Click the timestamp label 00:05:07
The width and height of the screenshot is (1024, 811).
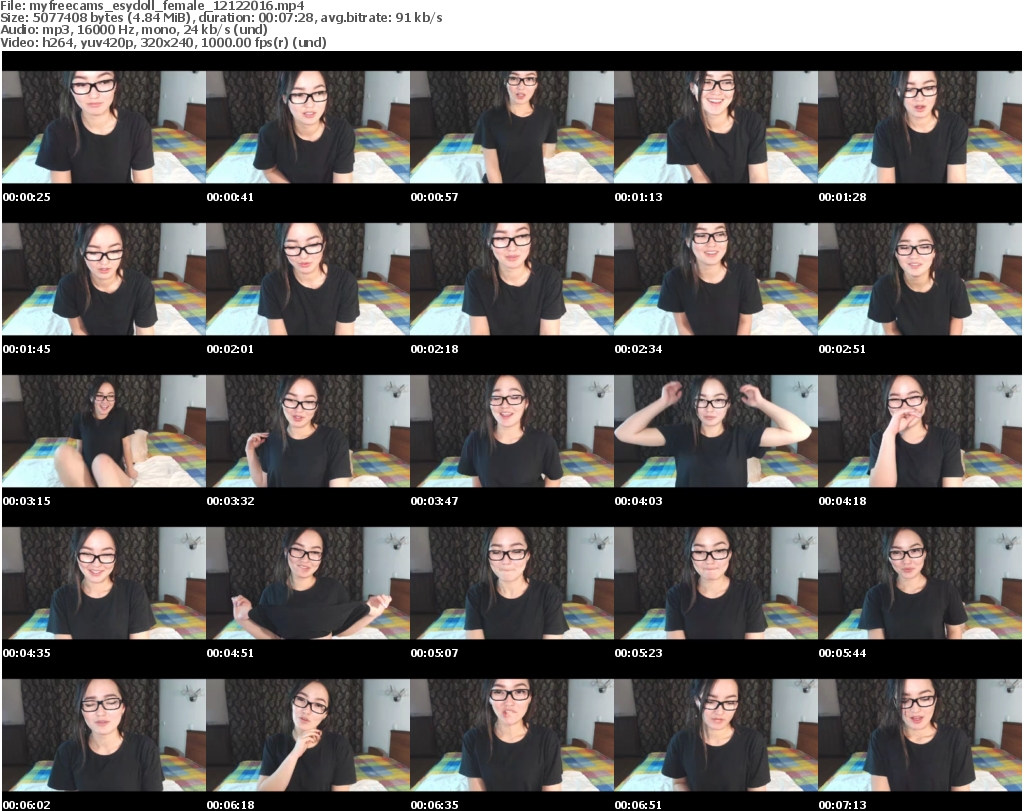[x=434, y=653]
